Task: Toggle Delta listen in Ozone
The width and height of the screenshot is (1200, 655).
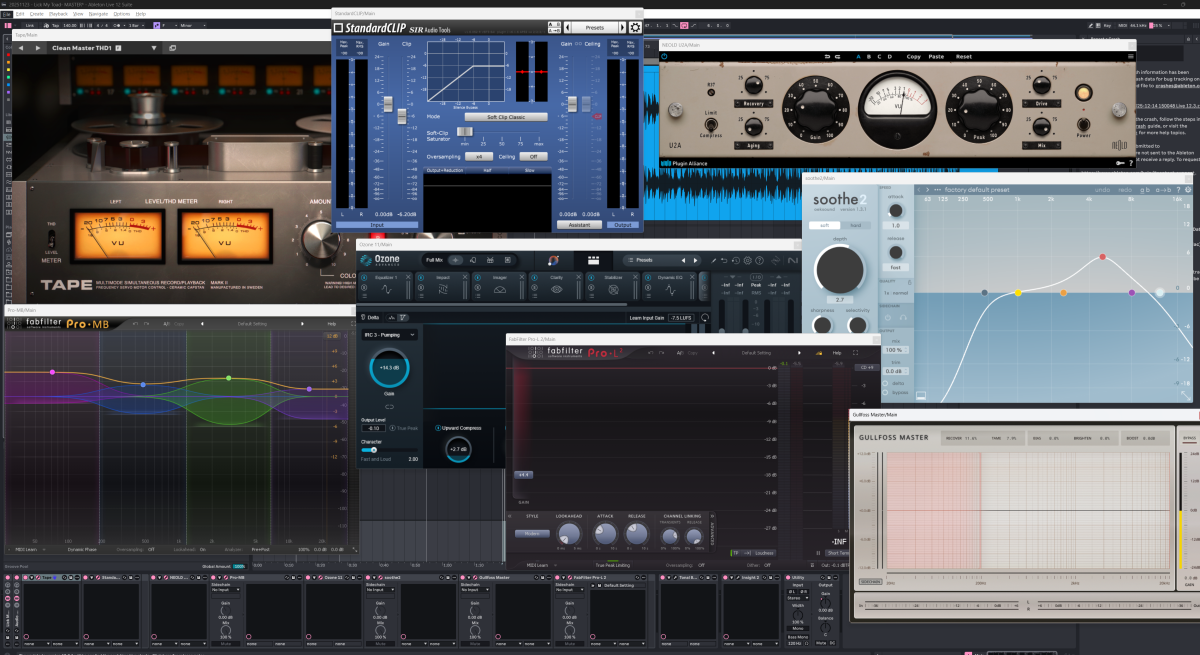Action: click(x=370, y=317)
